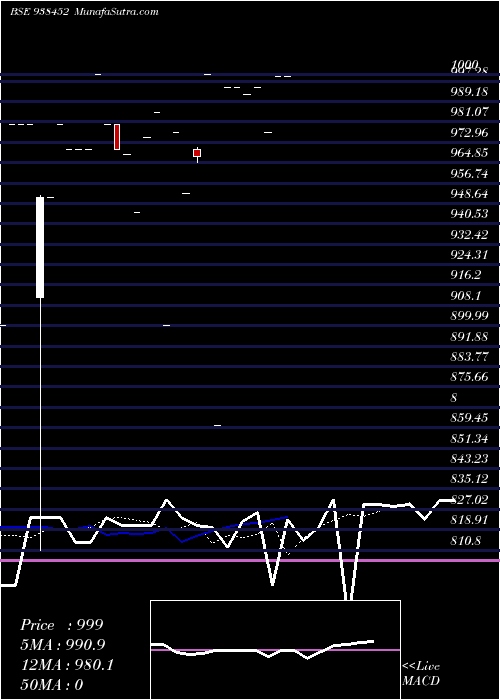The image size is (500, 700).
Task: Select the 948.64 price axis label
Action: (469, 194)
